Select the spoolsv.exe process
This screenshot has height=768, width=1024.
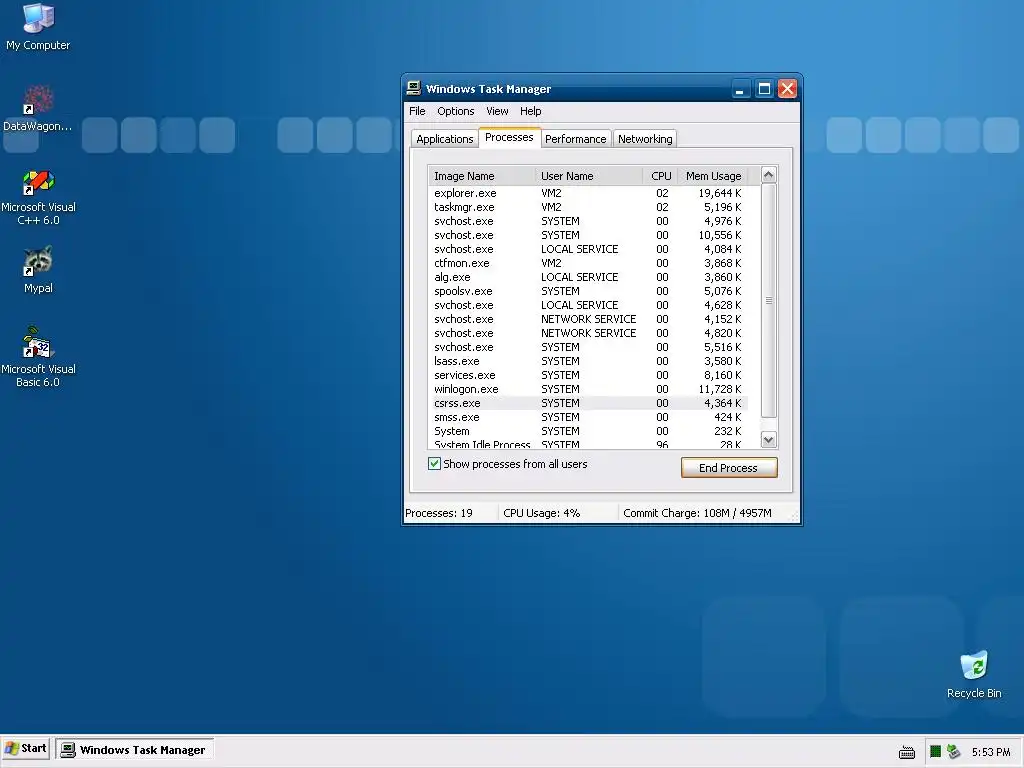588,291
